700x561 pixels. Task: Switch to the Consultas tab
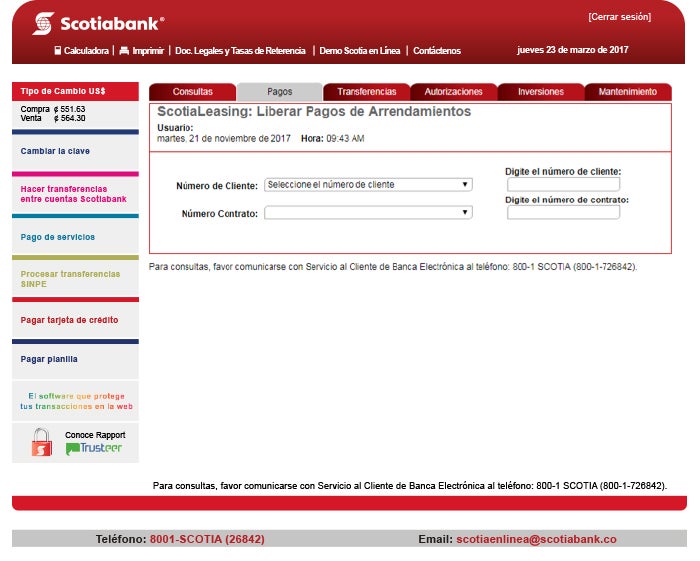[x=192, y=92]
